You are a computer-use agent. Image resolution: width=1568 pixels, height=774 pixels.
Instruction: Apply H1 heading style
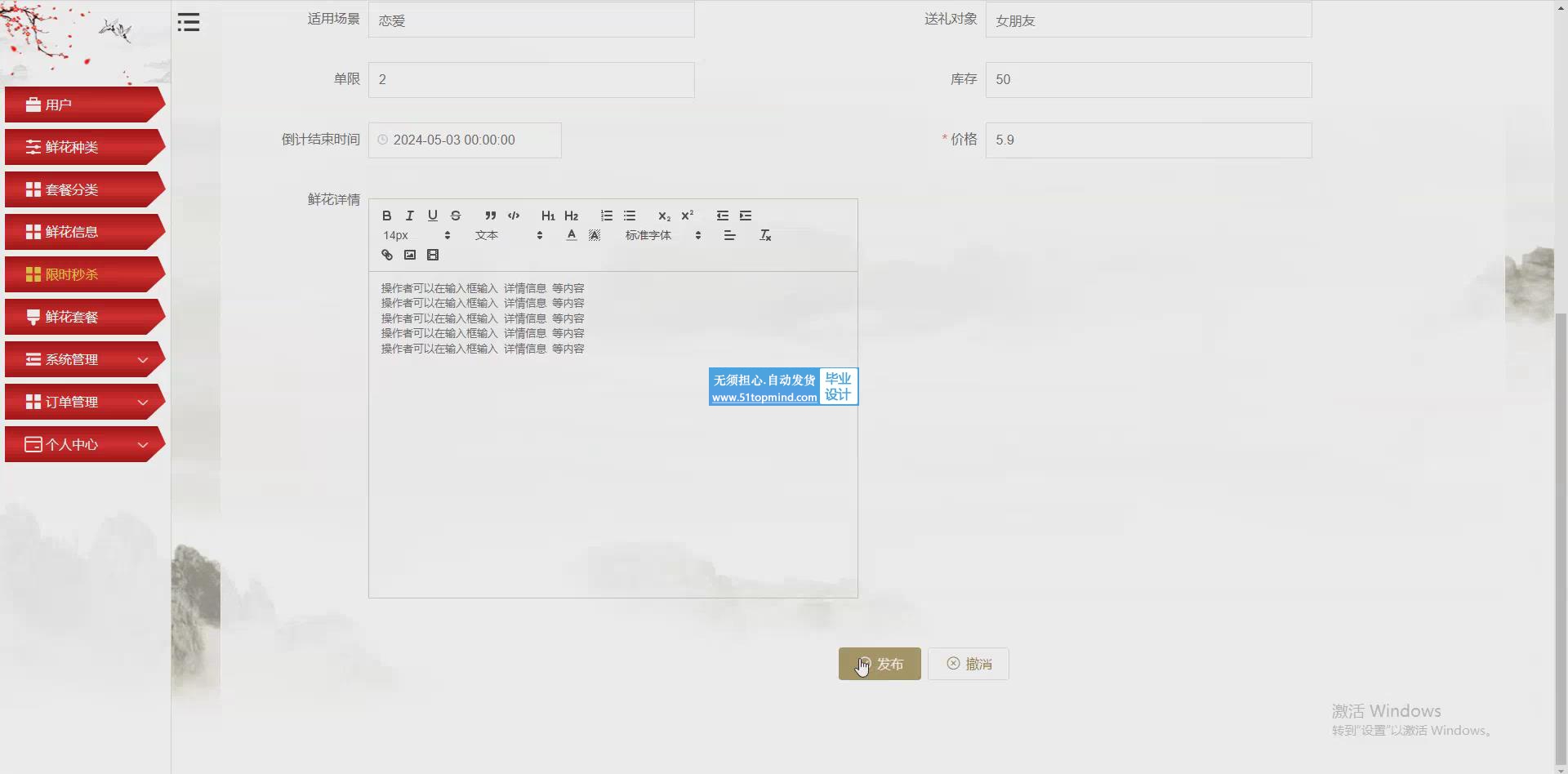(548, 216)
